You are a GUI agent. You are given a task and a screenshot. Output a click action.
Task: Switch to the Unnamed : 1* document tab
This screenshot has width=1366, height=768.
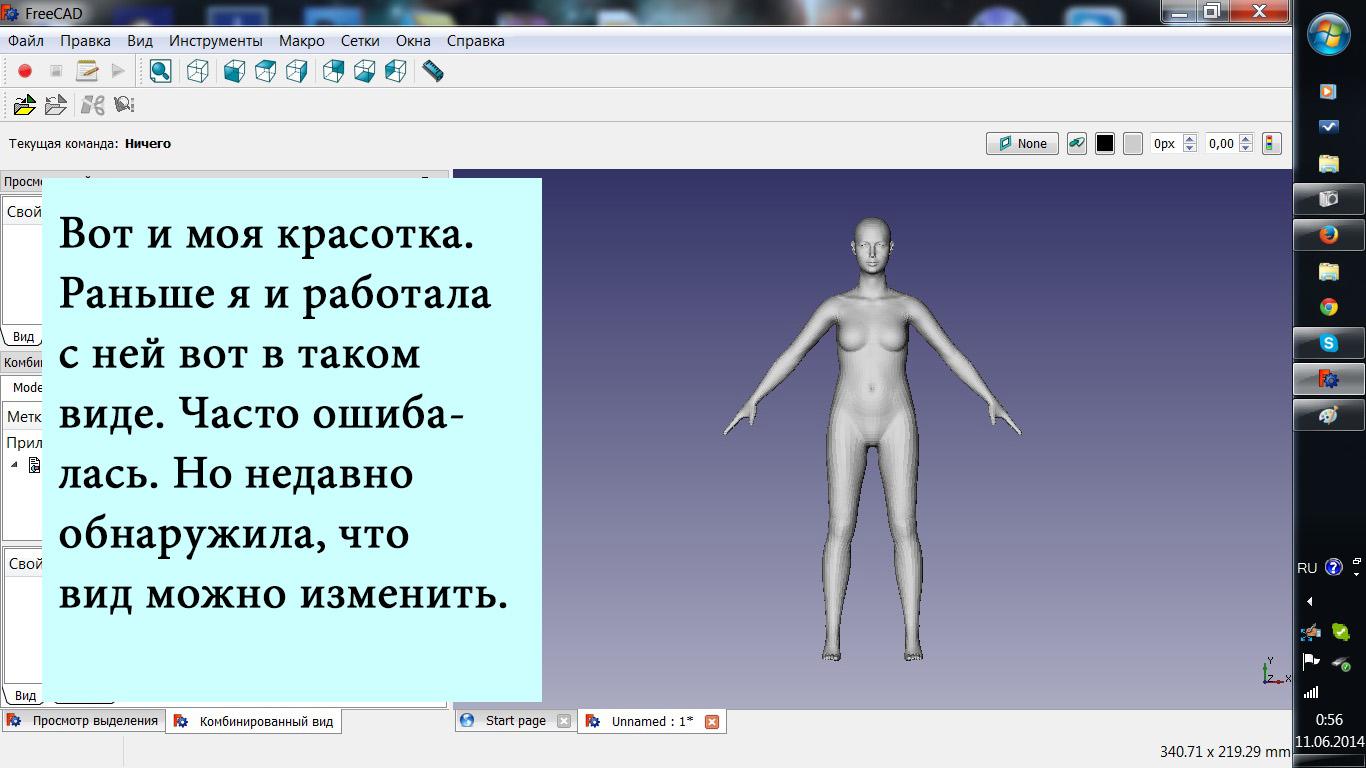tap(652, 721)
